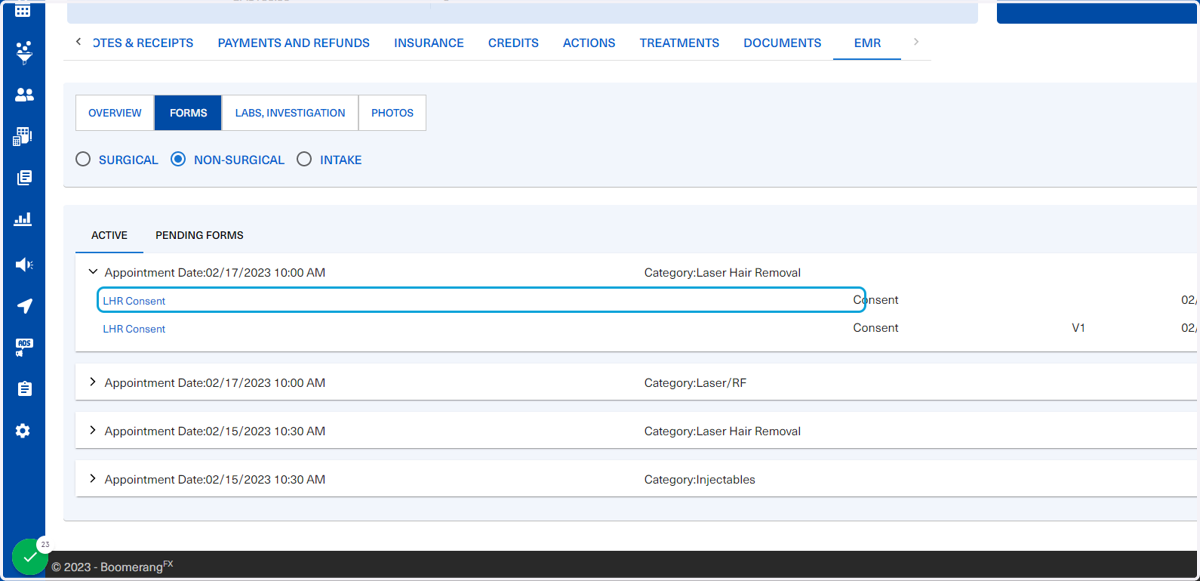Select the INTAKE radio button
Viewport: 1200px width, 581px height.
(304, 159)
